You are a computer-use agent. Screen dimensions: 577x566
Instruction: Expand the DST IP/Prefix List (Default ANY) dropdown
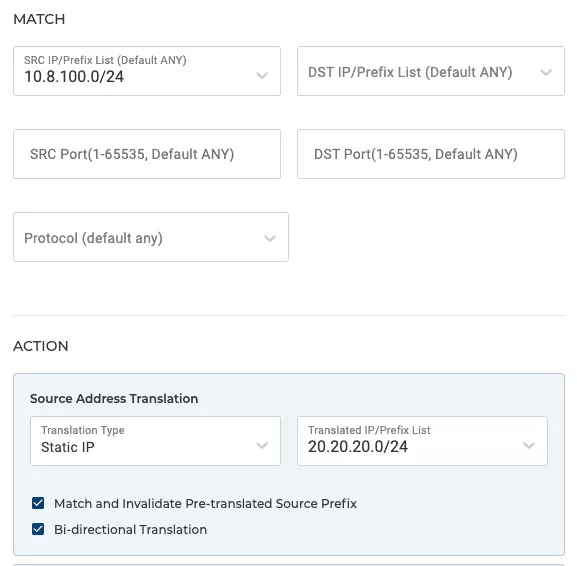pos(431,71)
